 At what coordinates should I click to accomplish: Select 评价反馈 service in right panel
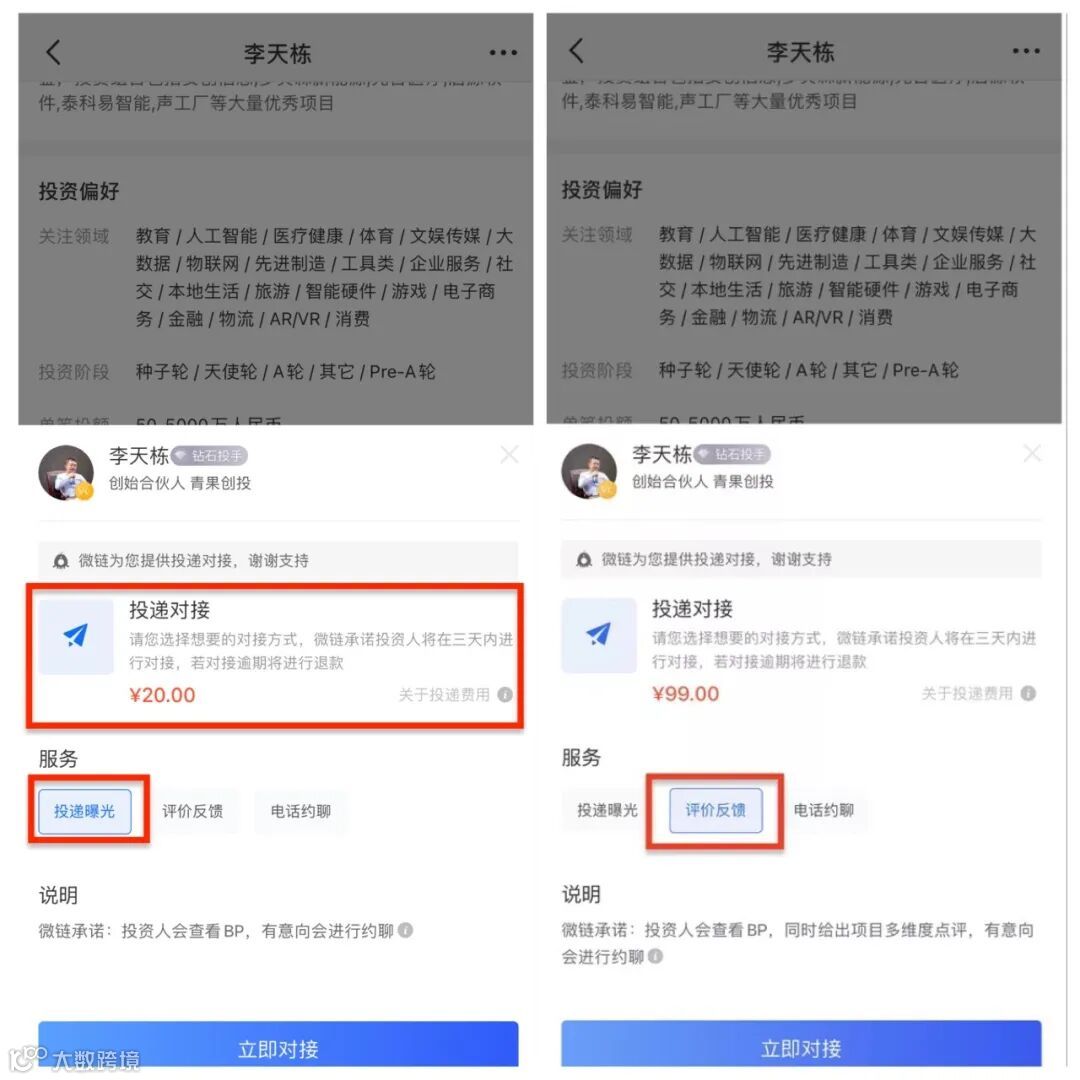716,810
